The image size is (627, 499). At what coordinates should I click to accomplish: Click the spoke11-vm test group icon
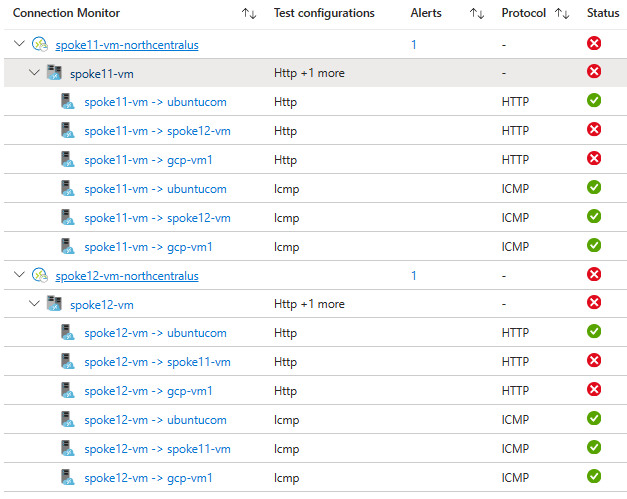[54, 73]
